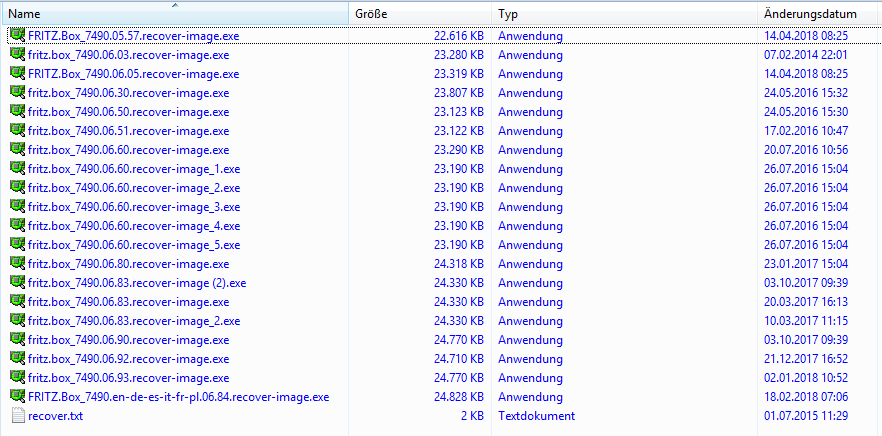Viewport: 882px width, 436px height.
Task: Select icon of fritz.box_7490.06.83.recover-image (2).exe
Action: coord(18,282)
